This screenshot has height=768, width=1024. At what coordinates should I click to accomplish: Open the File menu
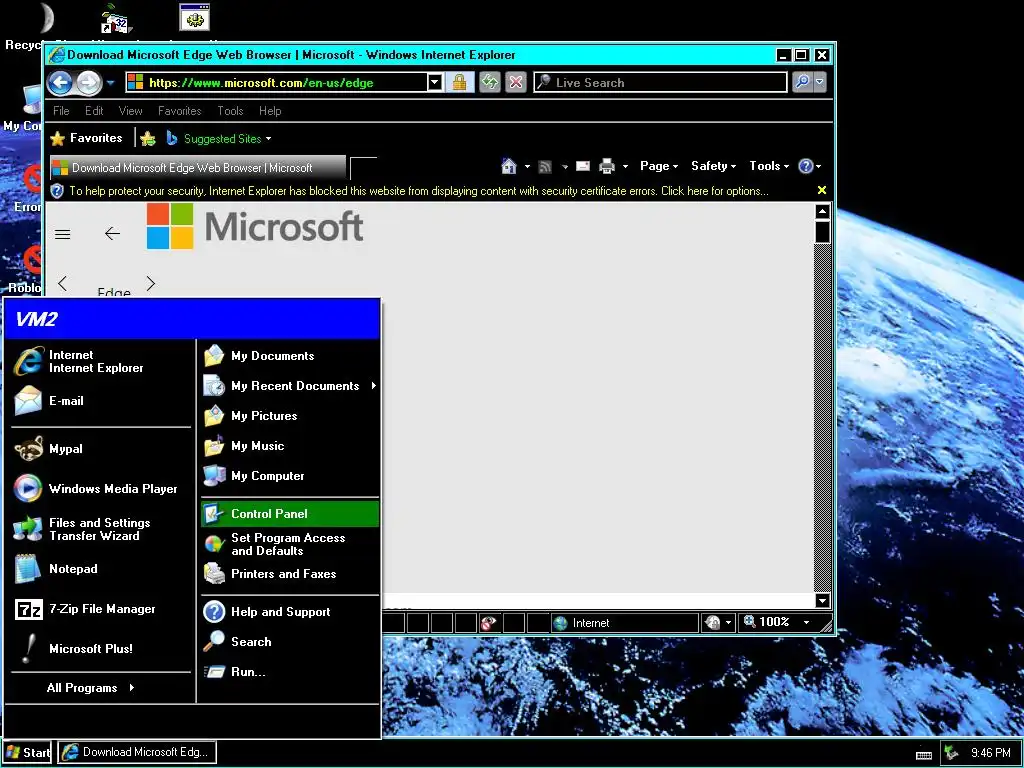(61, 111)
